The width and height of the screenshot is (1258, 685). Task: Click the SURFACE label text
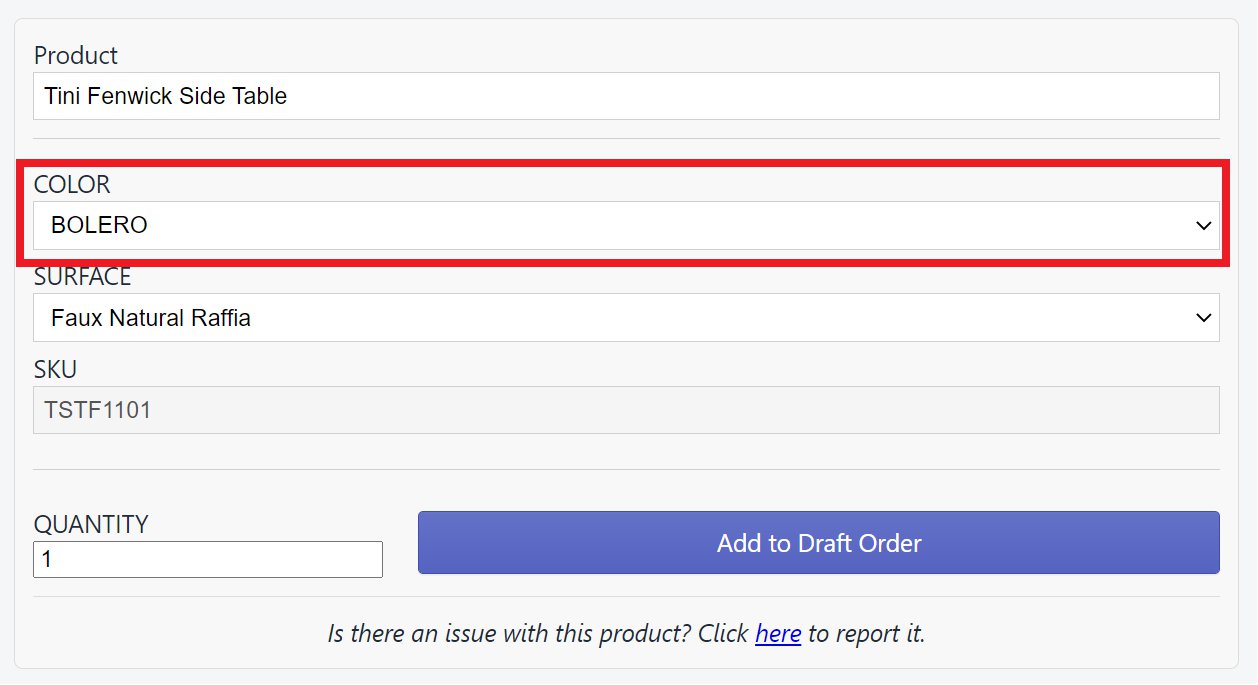click(x=83, y=277)
